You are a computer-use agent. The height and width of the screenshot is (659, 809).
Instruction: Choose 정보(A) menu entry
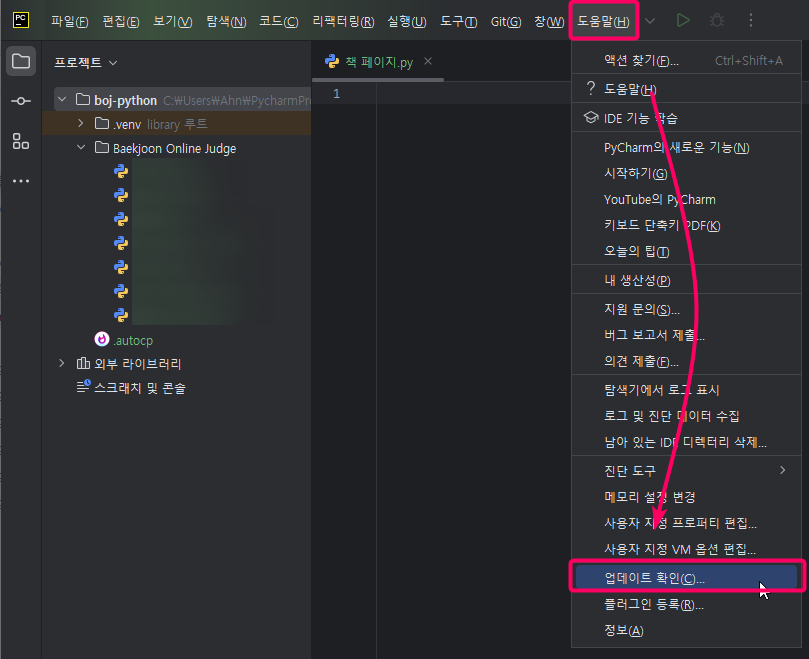click(686, 631)
